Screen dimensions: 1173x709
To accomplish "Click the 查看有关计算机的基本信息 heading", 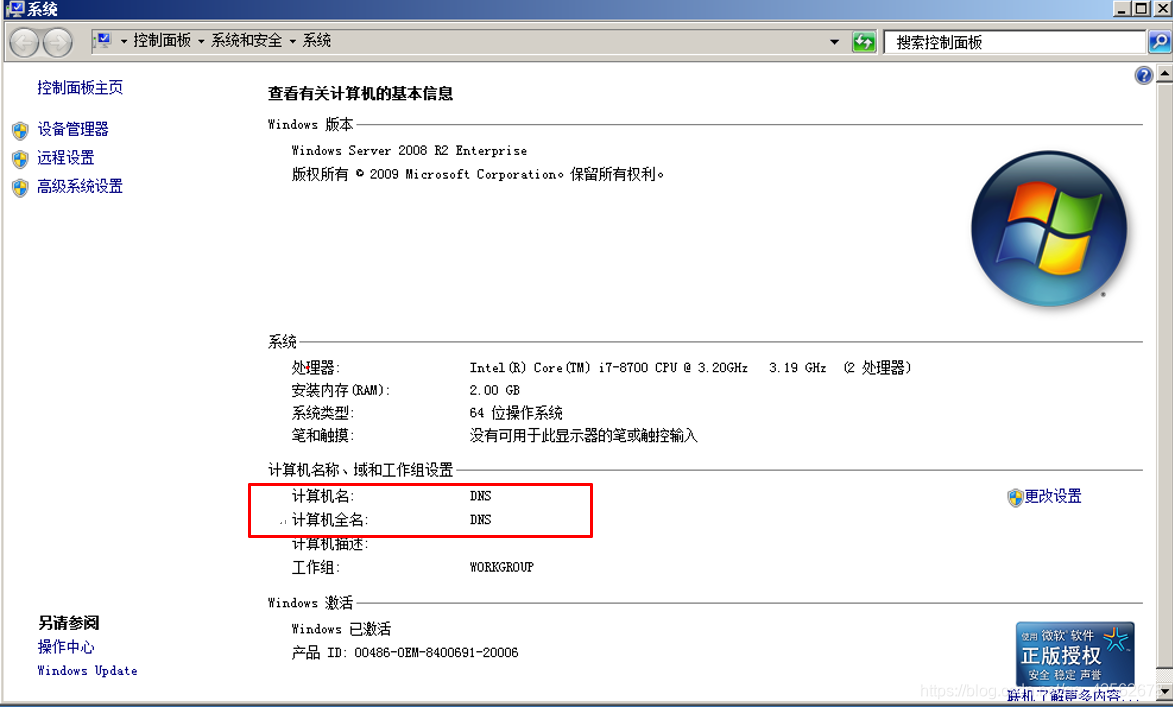I will pos(361,93).
